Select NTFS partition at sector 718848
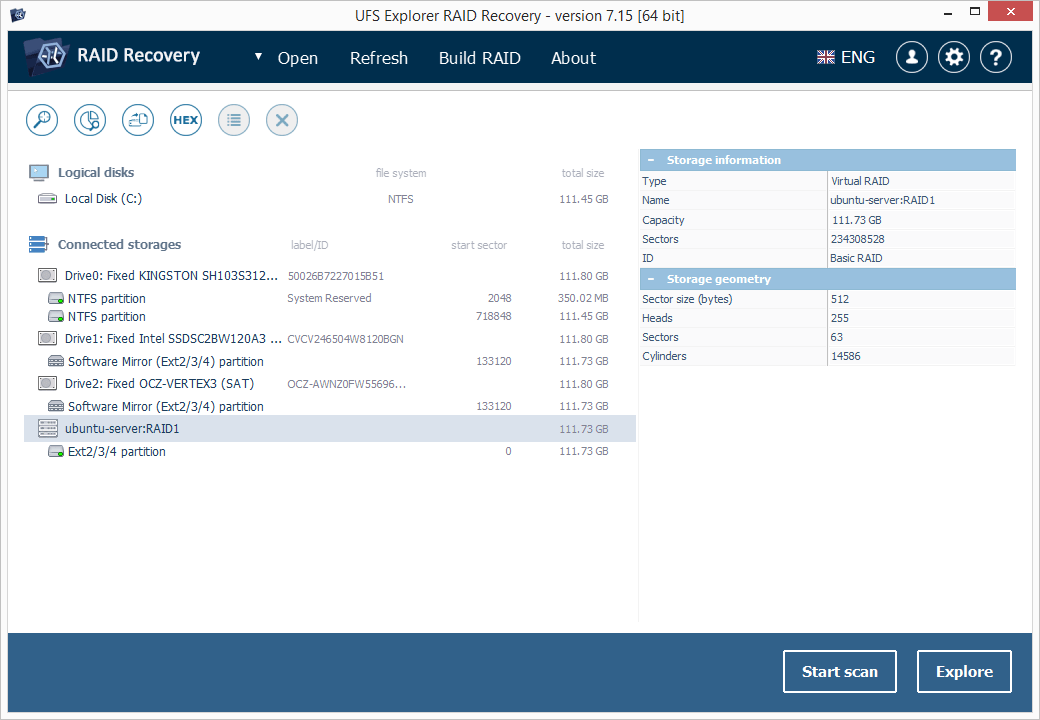 (330, 316)
